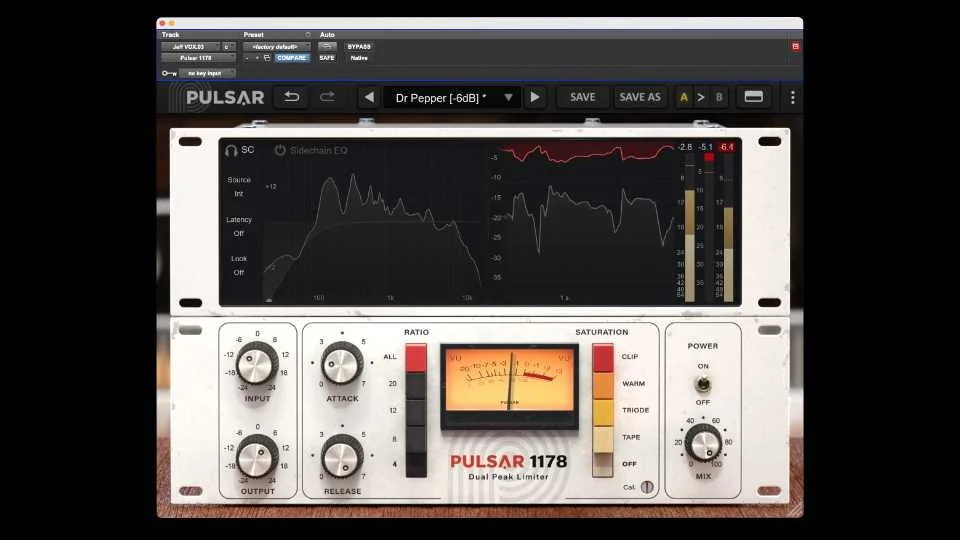Change the Latency Off setting

[x=239, y=233]
